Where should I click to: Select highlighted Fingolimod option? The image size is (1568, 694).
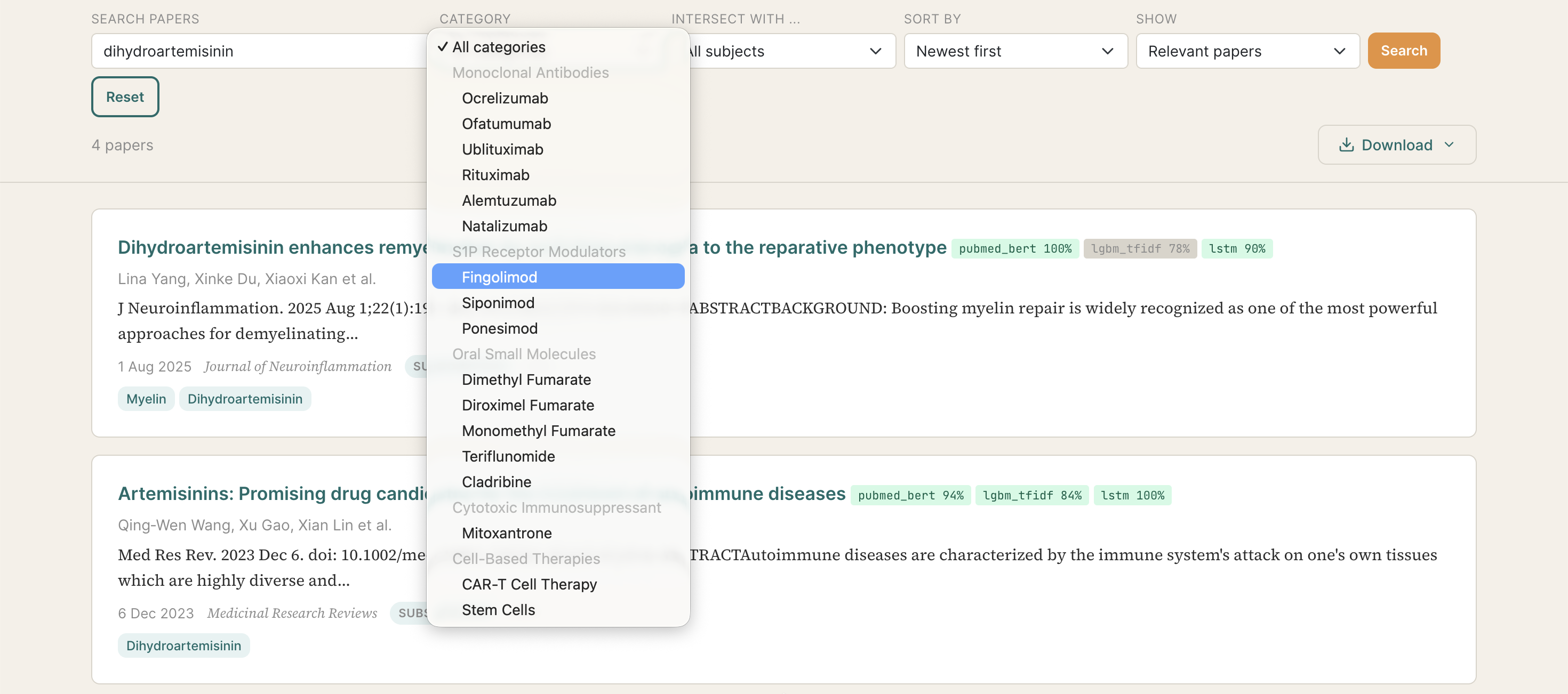coord(558,277)
